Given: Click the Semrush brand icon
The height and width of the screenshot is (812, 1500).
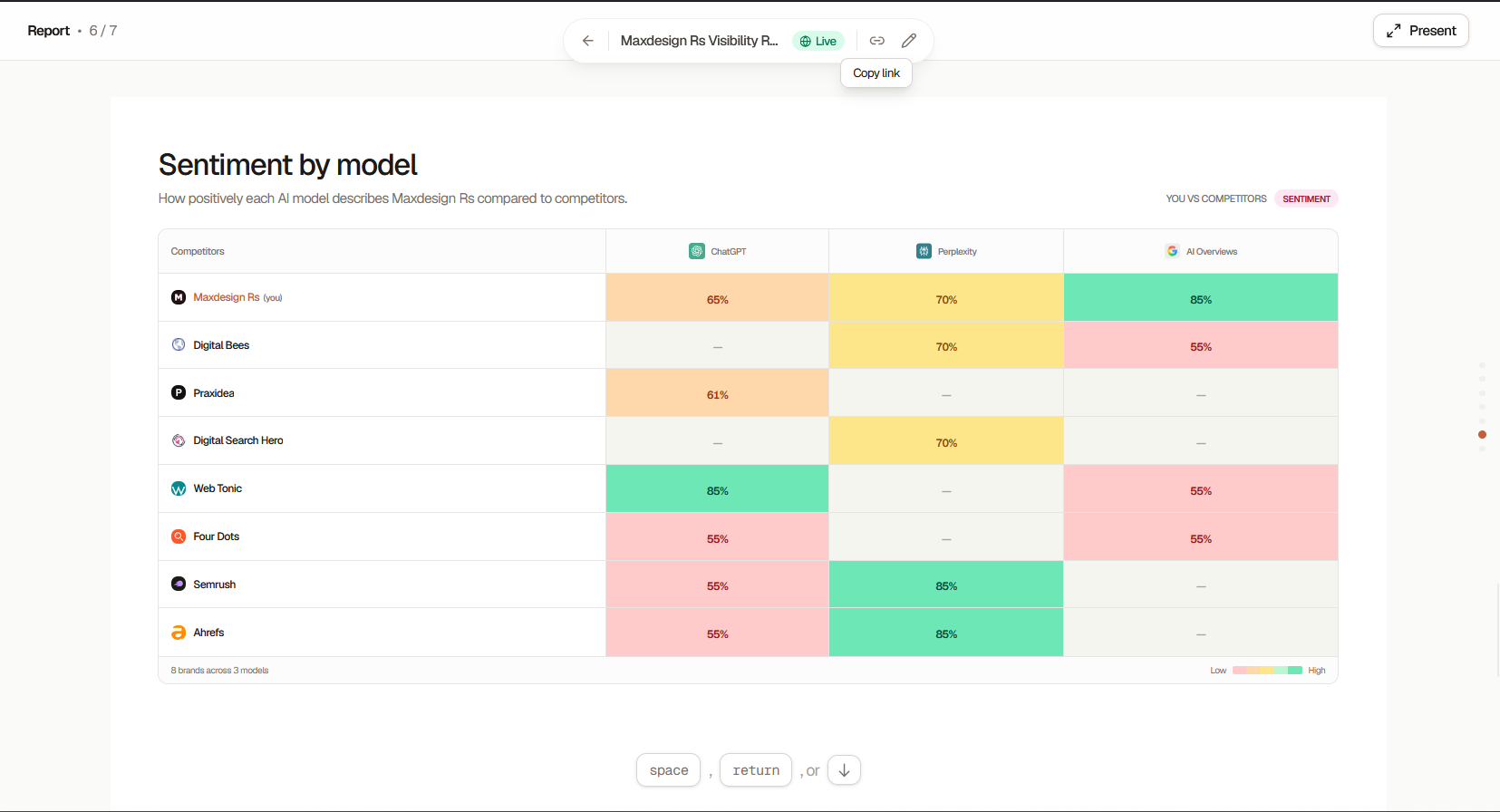Looking at the screenshot, I should 179,585.
